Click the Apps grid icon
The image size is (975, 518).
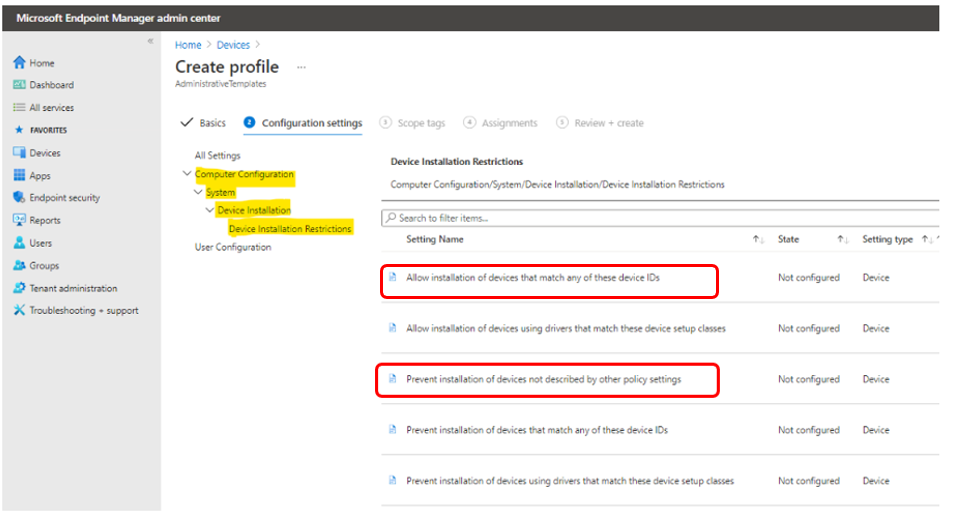pos(19,175)
